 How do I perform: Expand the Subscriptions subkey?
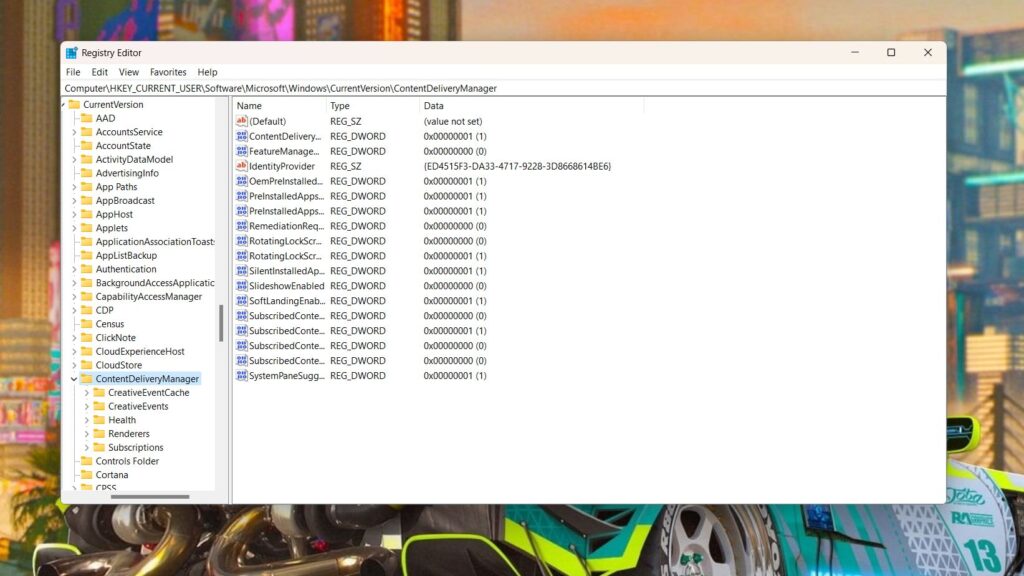(x=86, y=447)
